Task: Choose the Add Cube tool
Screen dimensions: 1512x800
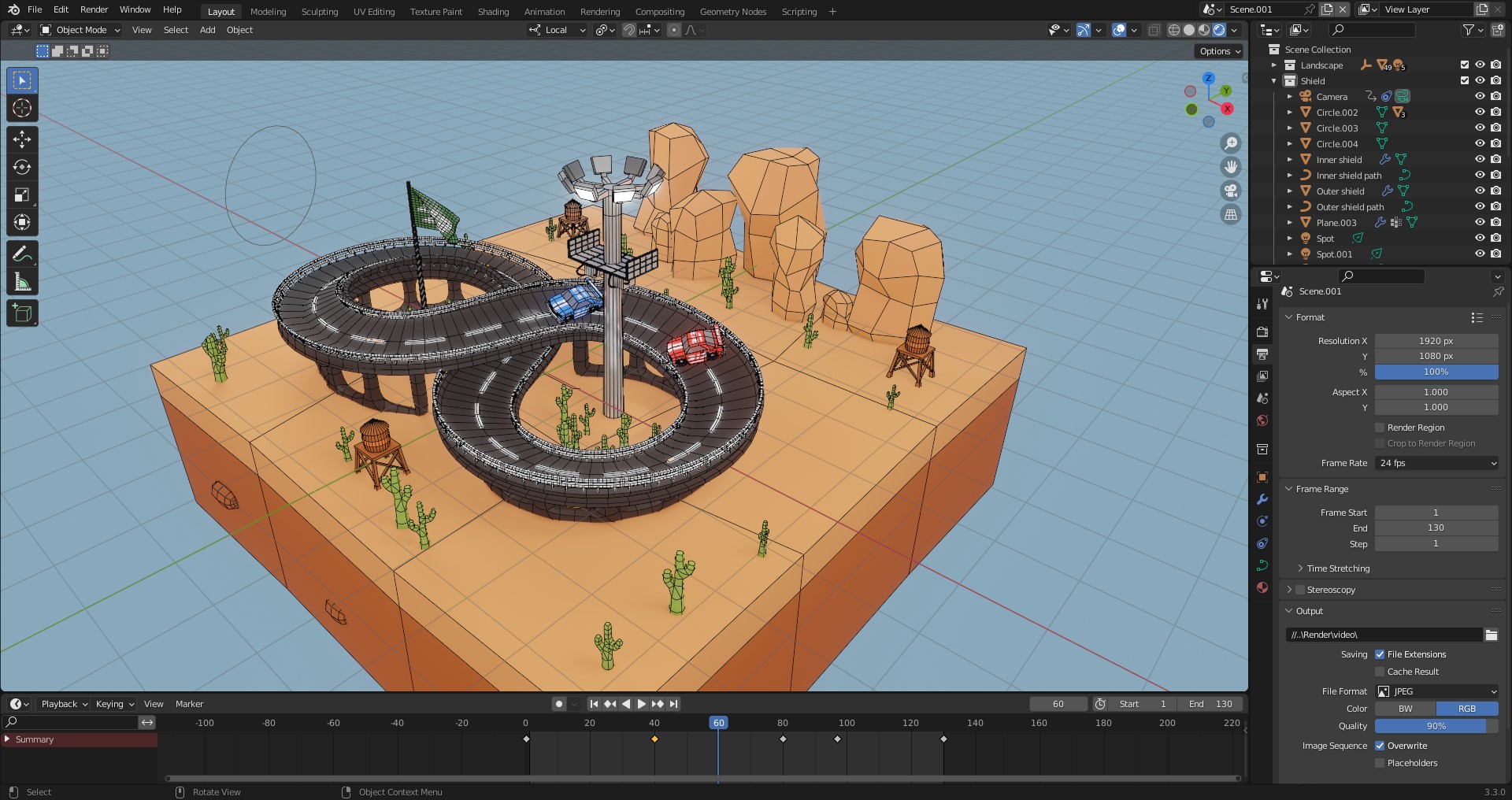Action: click(22, 313)
